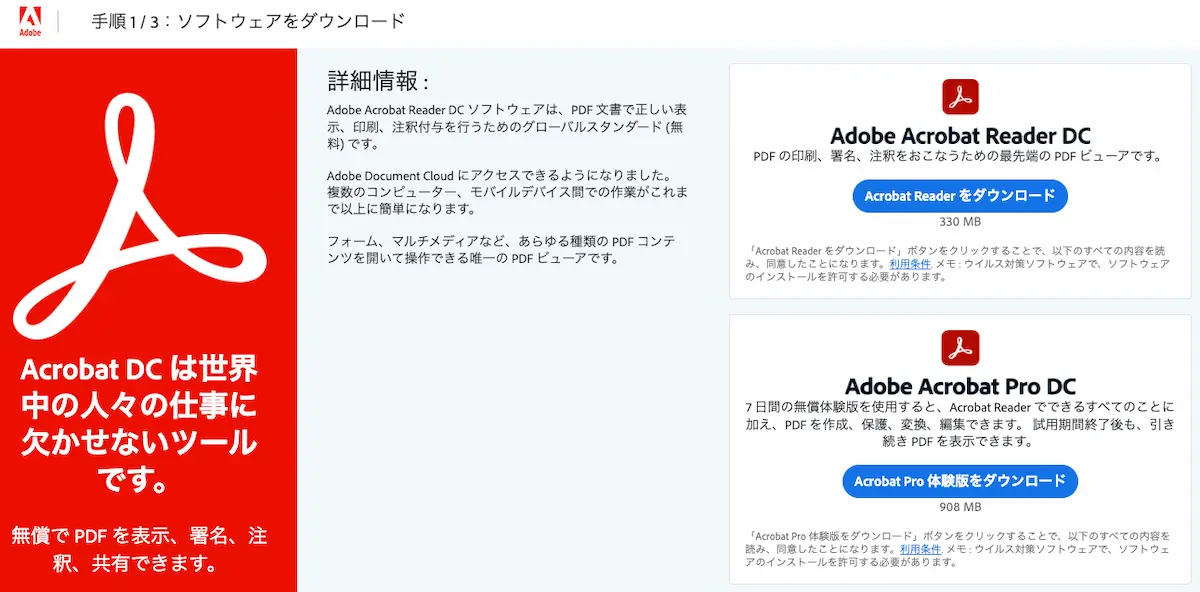
Task: Start the Acrobat Pro 体験版 download
Action: (x=960, y=481)
